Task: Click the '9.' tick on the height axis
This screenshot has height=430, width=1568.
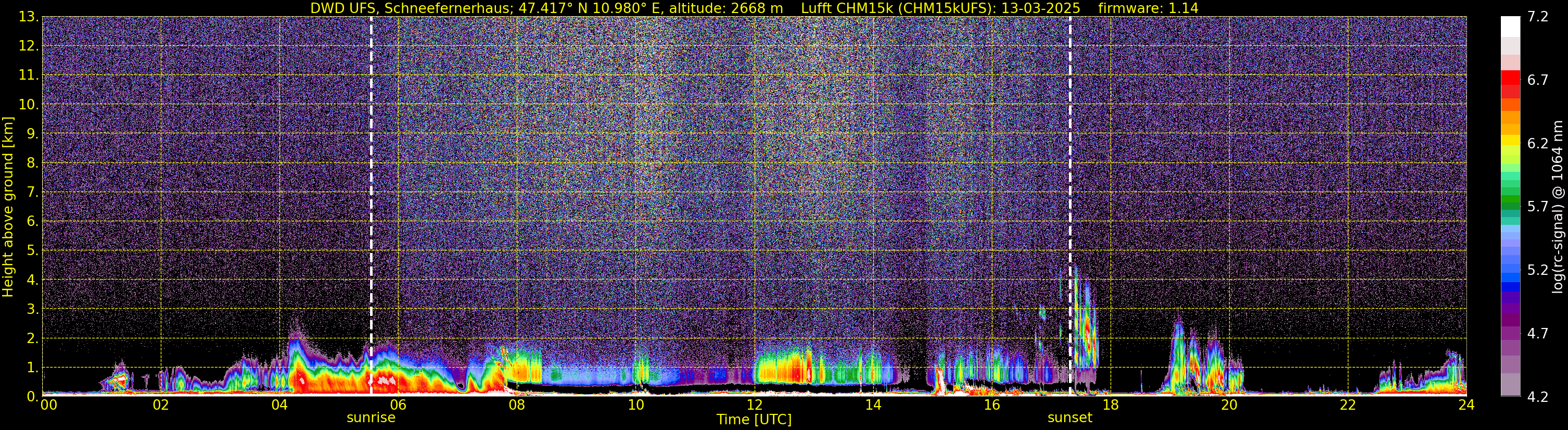Action: [x=32, y=134]
